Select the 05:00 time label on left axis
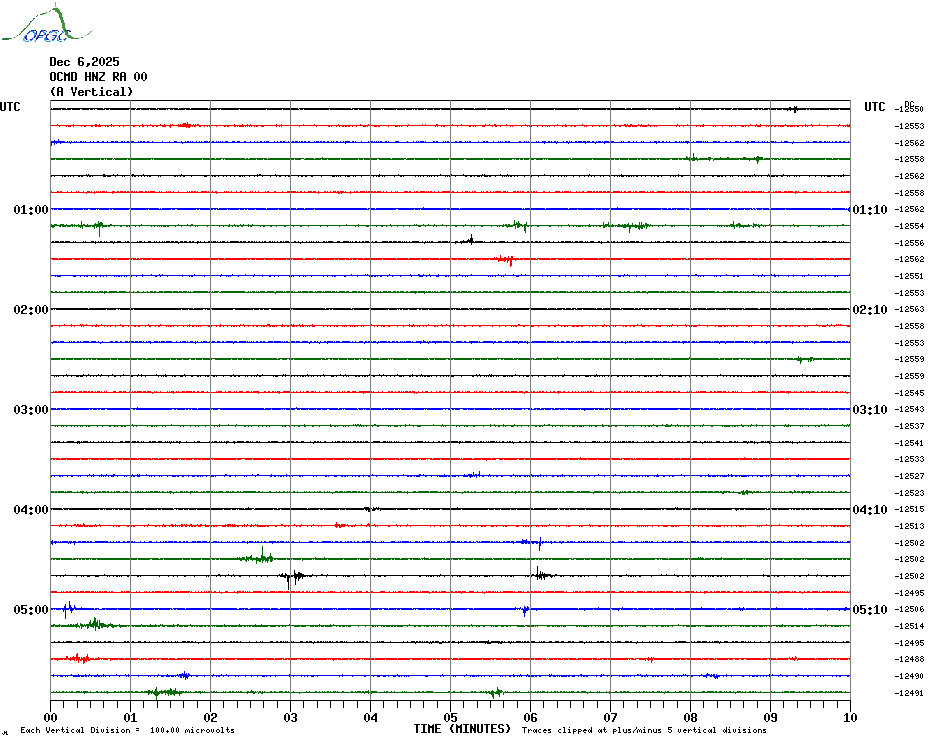 tap(31, 610)
